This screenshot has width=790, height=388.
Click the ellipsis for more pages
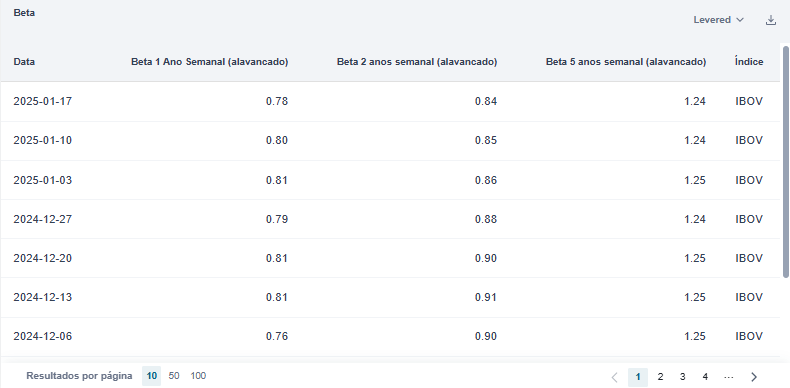point(728,377)
